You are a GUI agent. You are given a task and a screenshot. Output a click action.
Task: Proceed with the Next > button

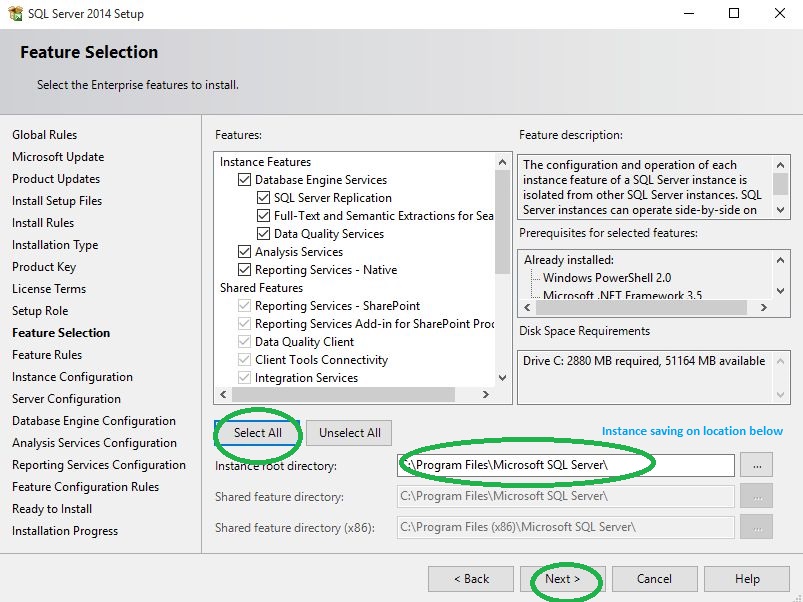[563, 578]
